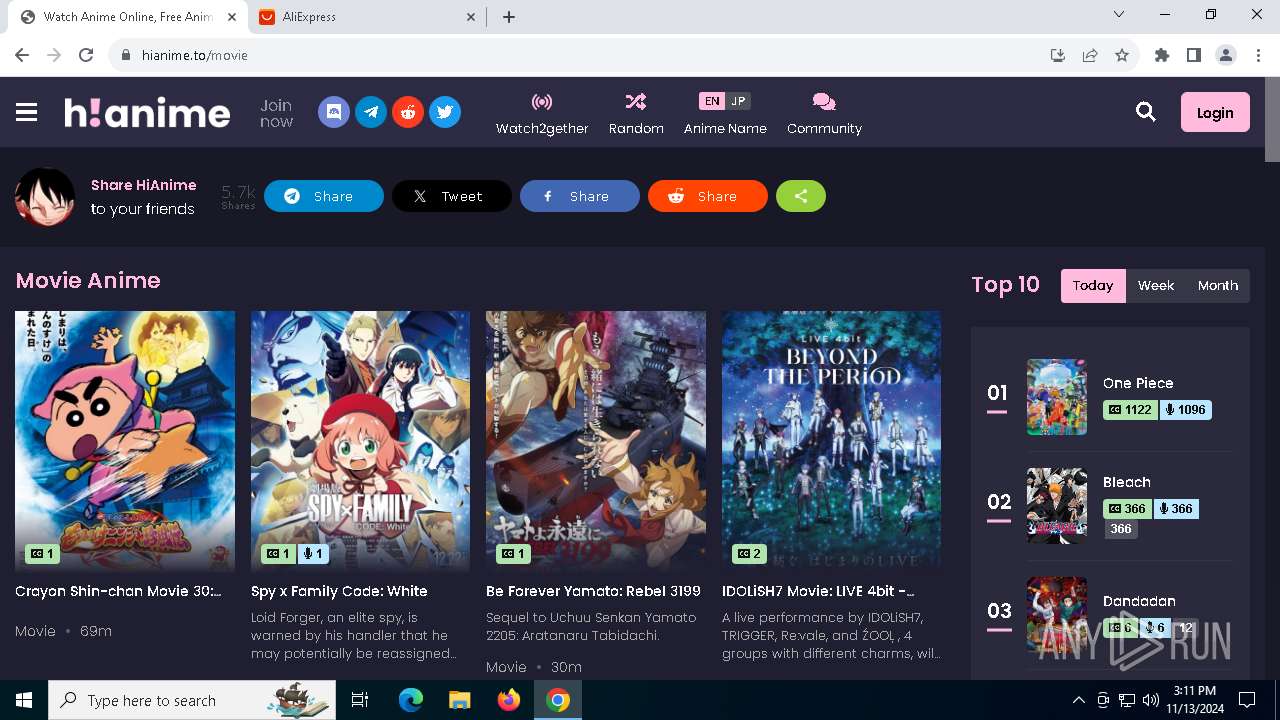This screenshot has height=720, width=1280.
Task: Click One Piece subtitle count 1122 badge
Action: point(1130,410)
